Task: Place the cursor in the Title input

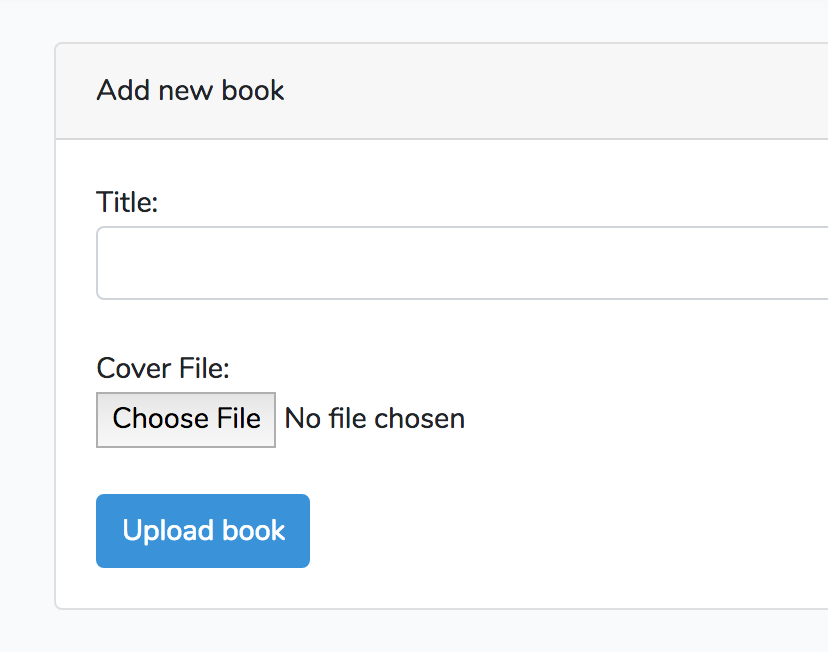Action: (x=460, y=263)
